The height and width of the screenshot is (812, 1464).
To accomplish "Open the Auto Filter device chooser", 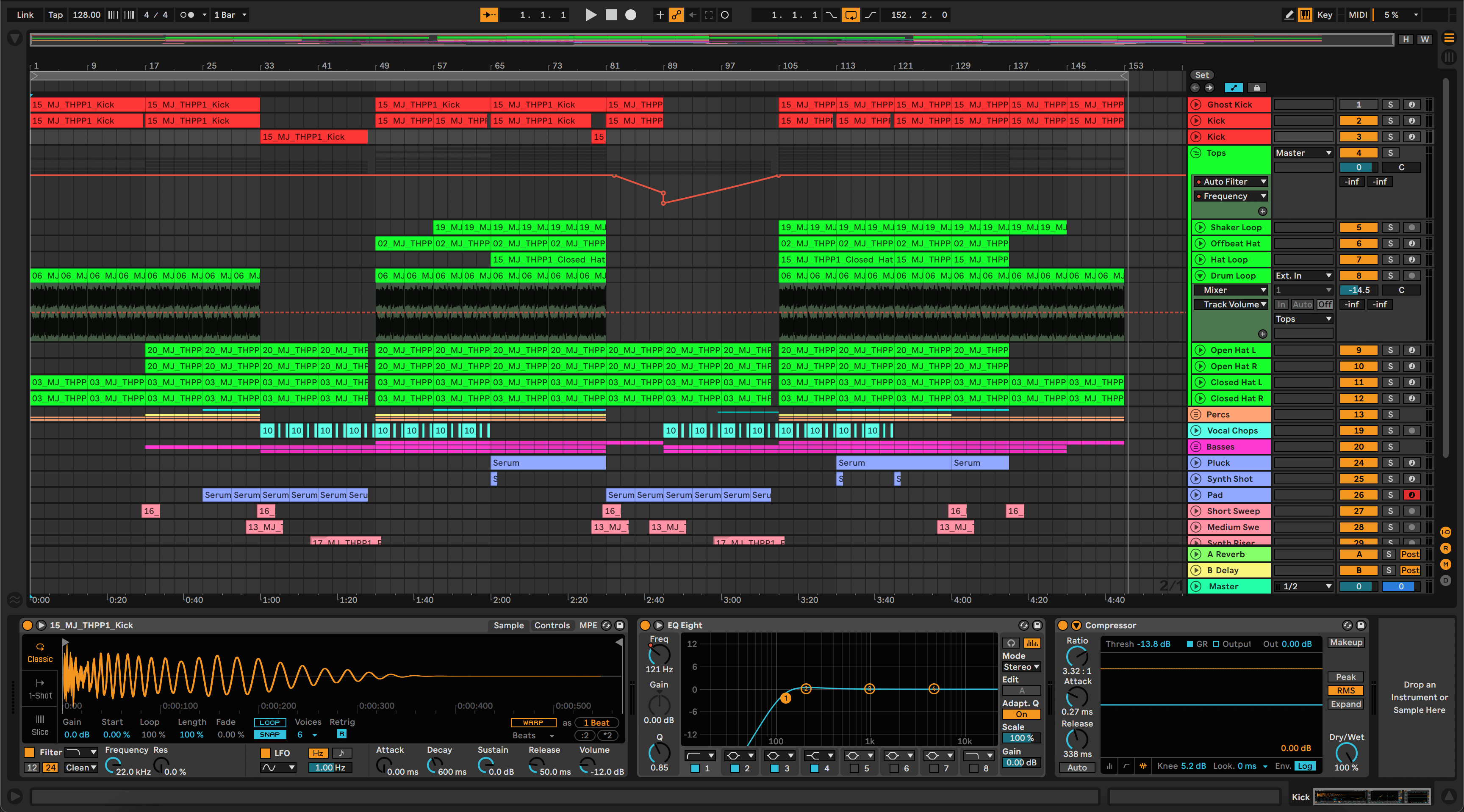I will coord(1231,182).
